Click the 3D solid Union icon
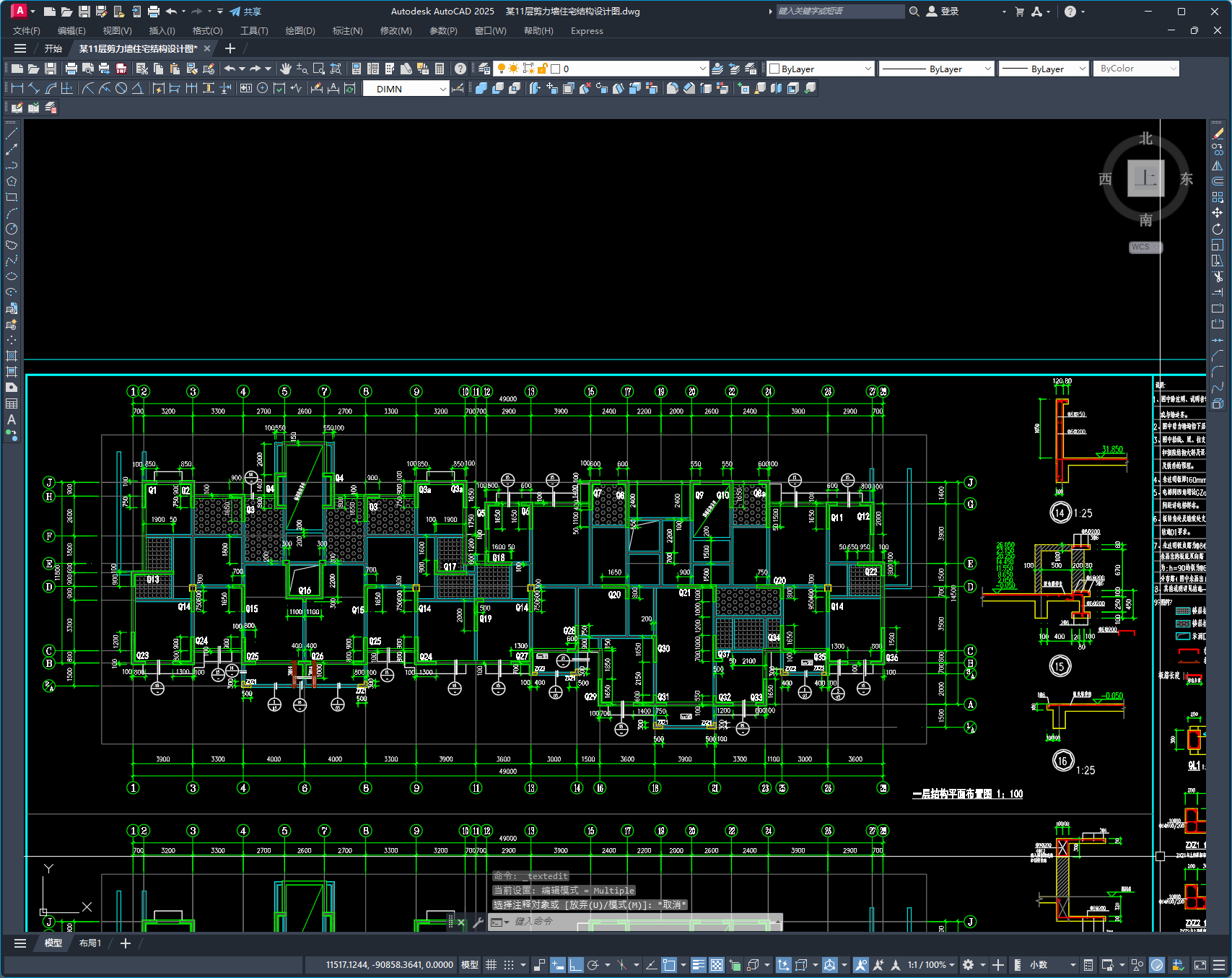 (x=481, y=88)
